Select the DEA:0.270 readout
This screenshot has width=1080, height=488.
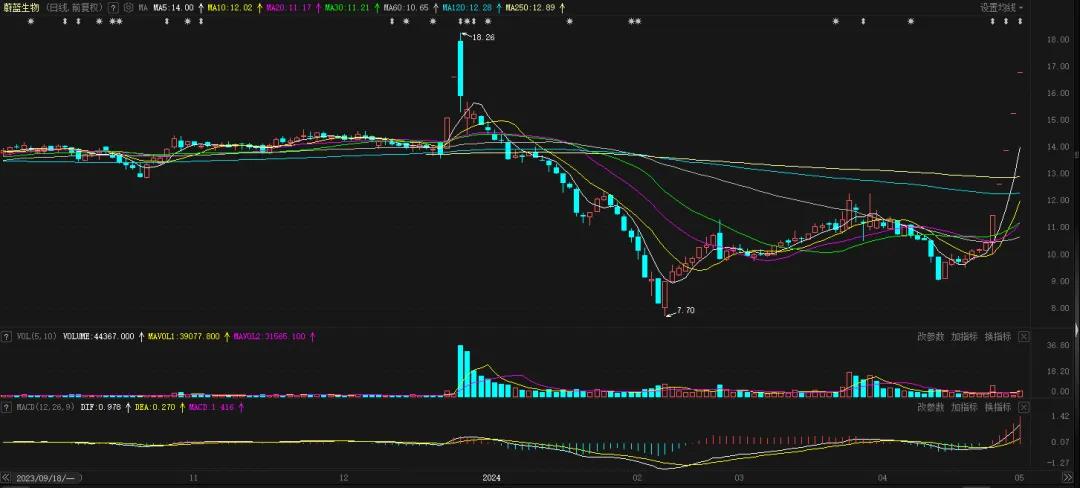click(156, 407)
